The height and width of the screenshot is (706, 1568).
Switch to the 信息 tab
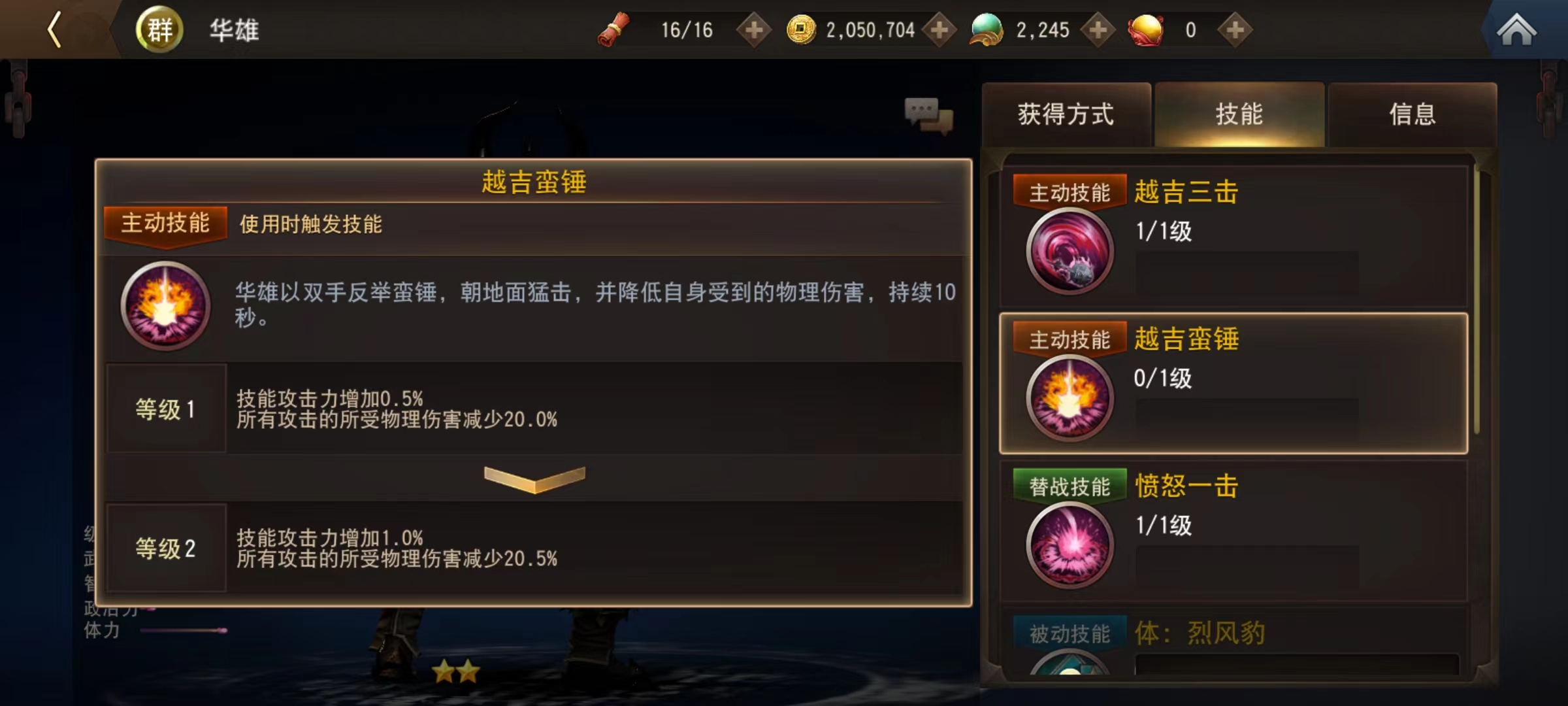tap(1413, 114)
